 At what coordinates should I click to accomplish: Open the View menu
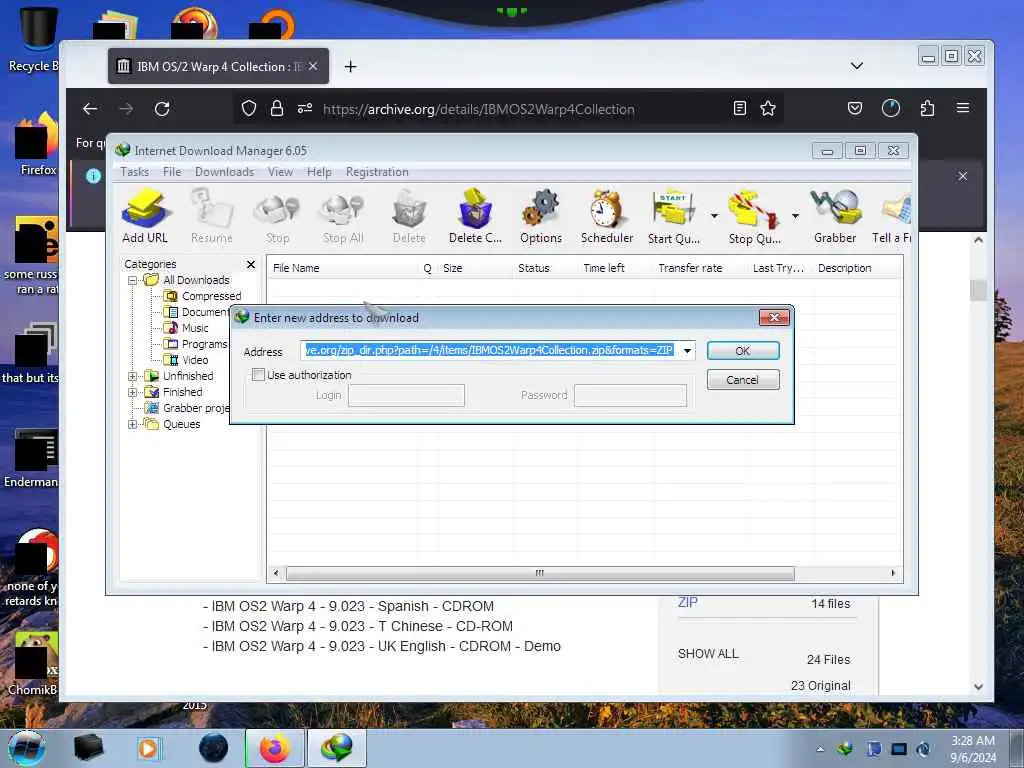point(280,172)
